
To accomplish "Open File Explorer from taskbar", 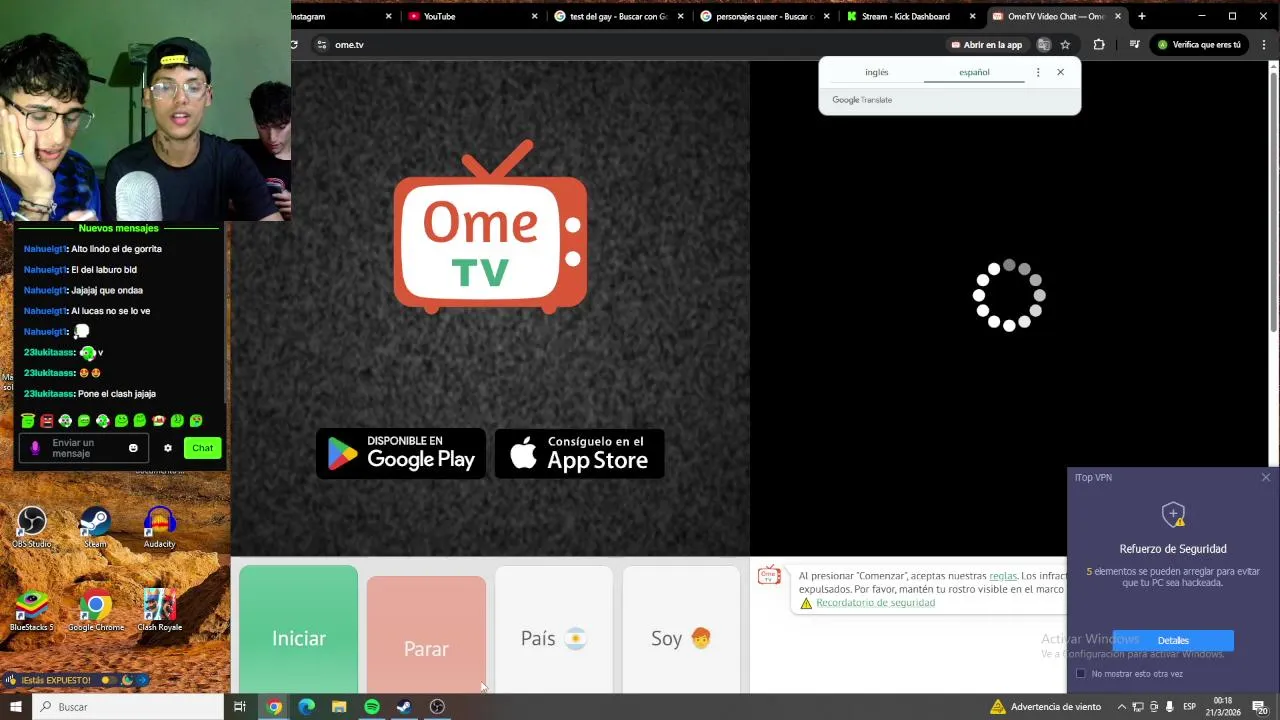I will point(339,707).
